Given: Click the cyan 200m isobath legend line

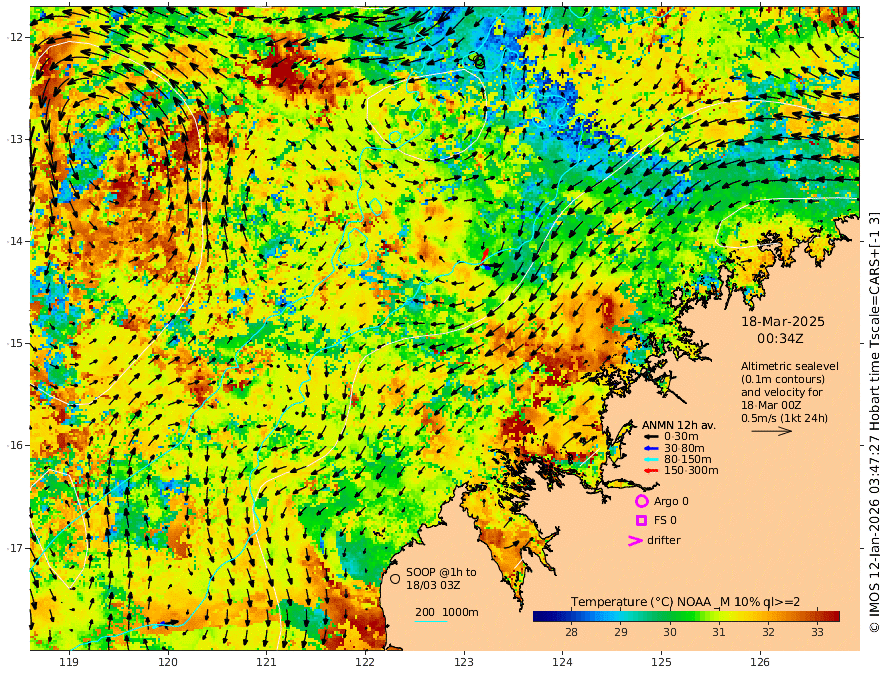Looking at the screenshot, I should [x=431, y=621].
